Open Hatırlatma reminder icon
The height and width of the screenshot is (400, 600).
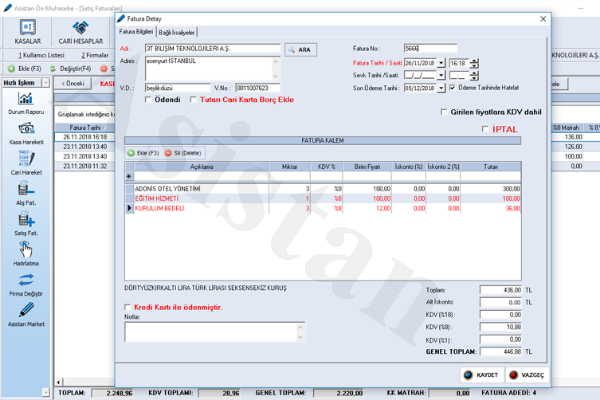[x=26, y=250]
